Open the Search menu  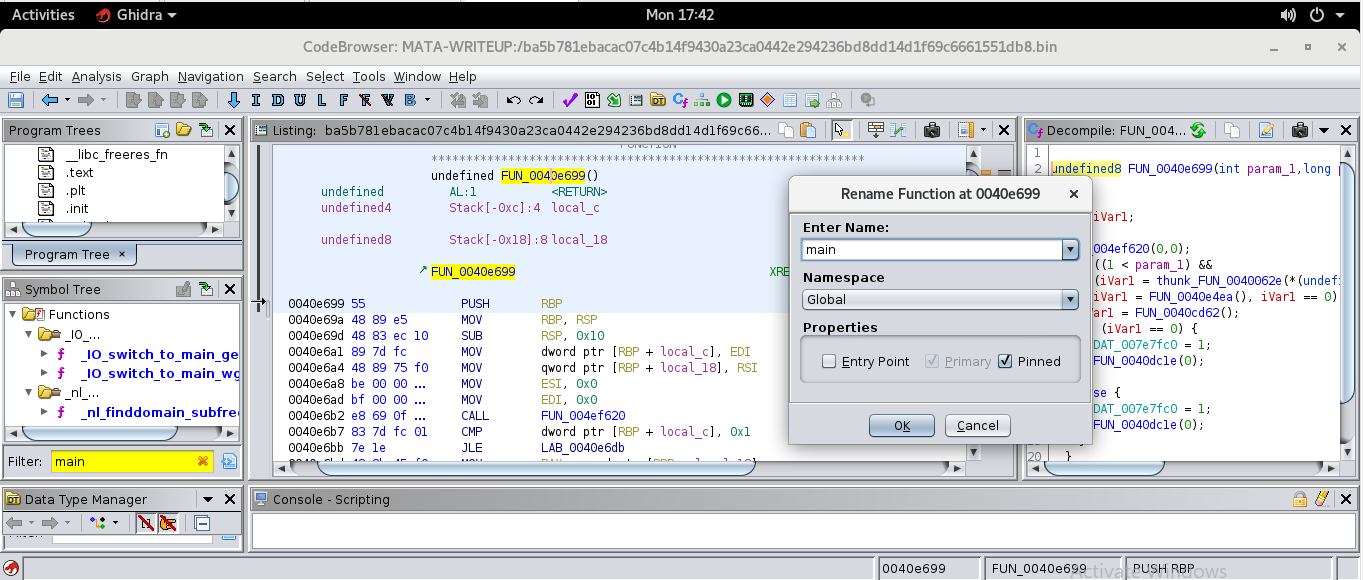274,77
